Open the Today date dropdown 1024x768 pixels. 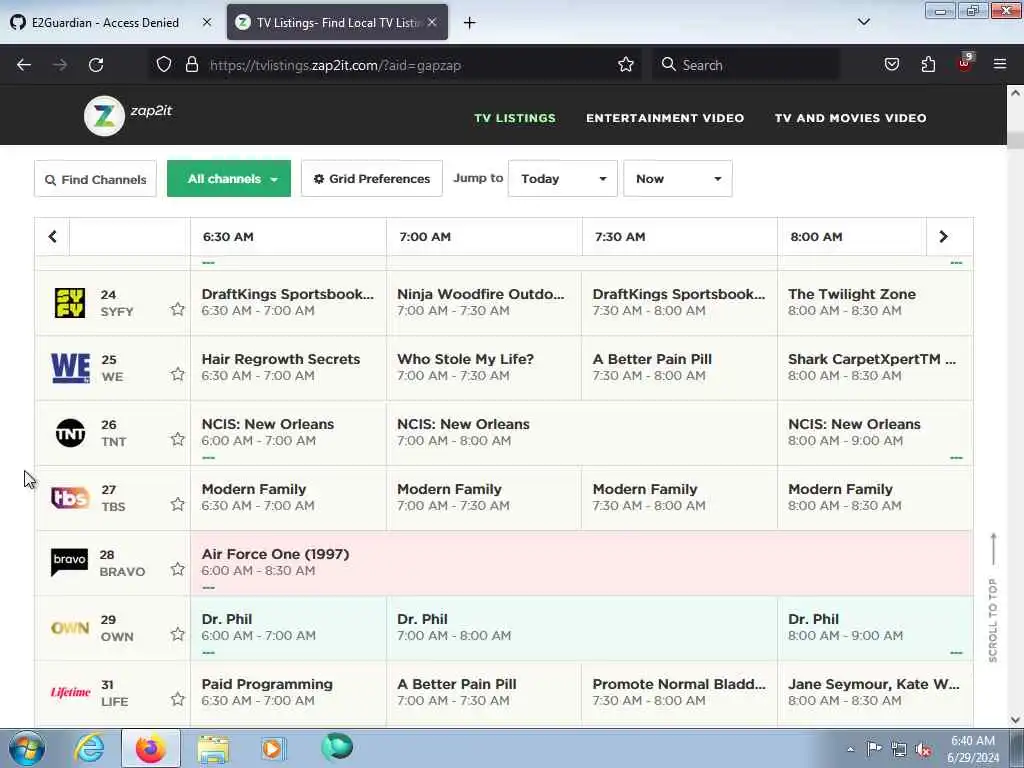pyautogui.click(x=562, y=178)
